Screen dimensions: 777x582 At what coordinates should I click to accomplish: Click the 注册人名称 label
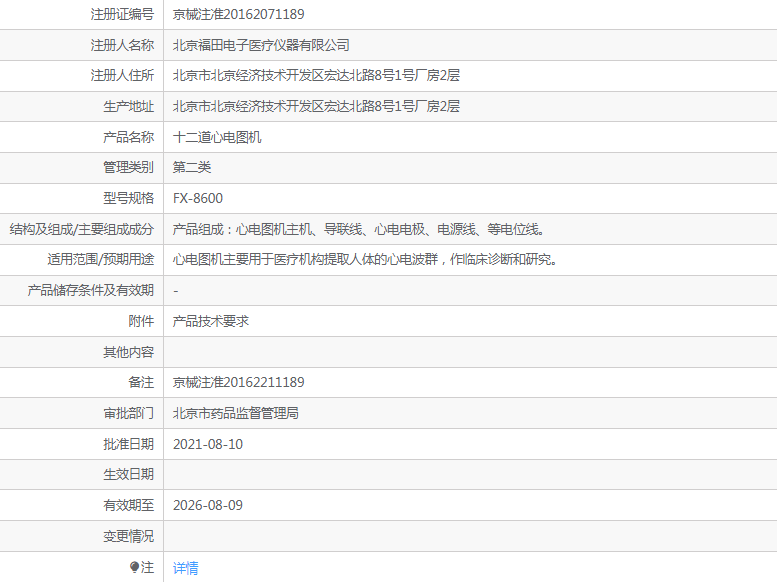click(x=122, y=45)
